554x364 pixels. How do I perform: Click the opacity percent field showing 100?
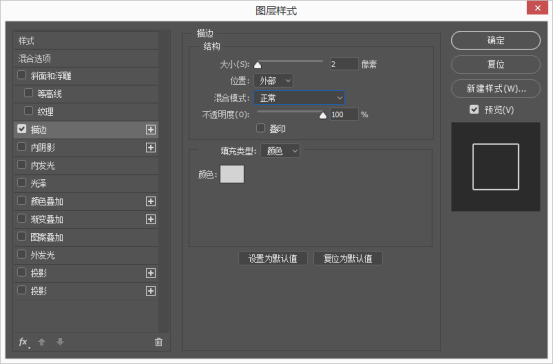[344, 115]
